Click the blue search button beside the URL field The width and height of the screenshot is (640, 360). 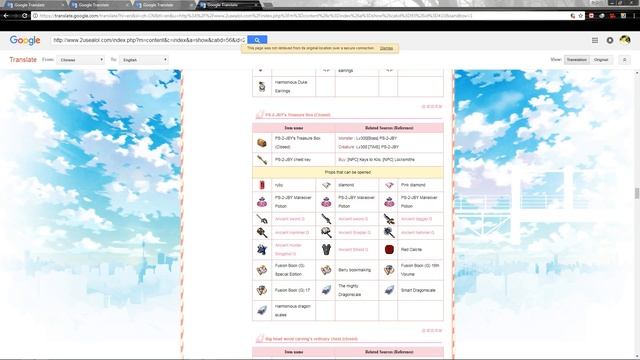click(x=257, y=40)
